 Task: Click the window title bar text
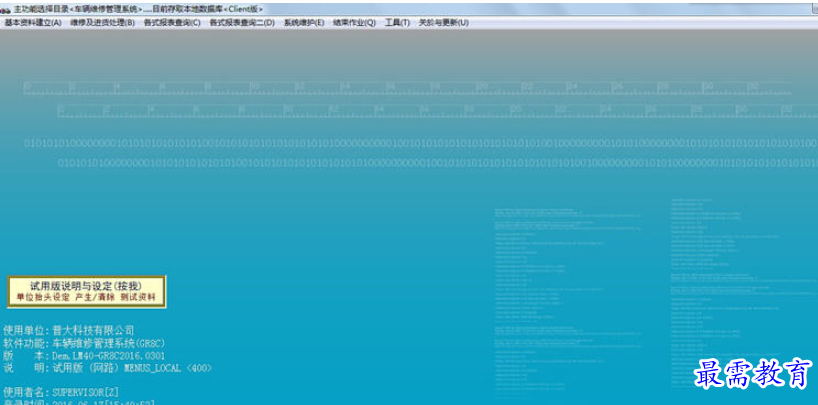tap(140, 8)
